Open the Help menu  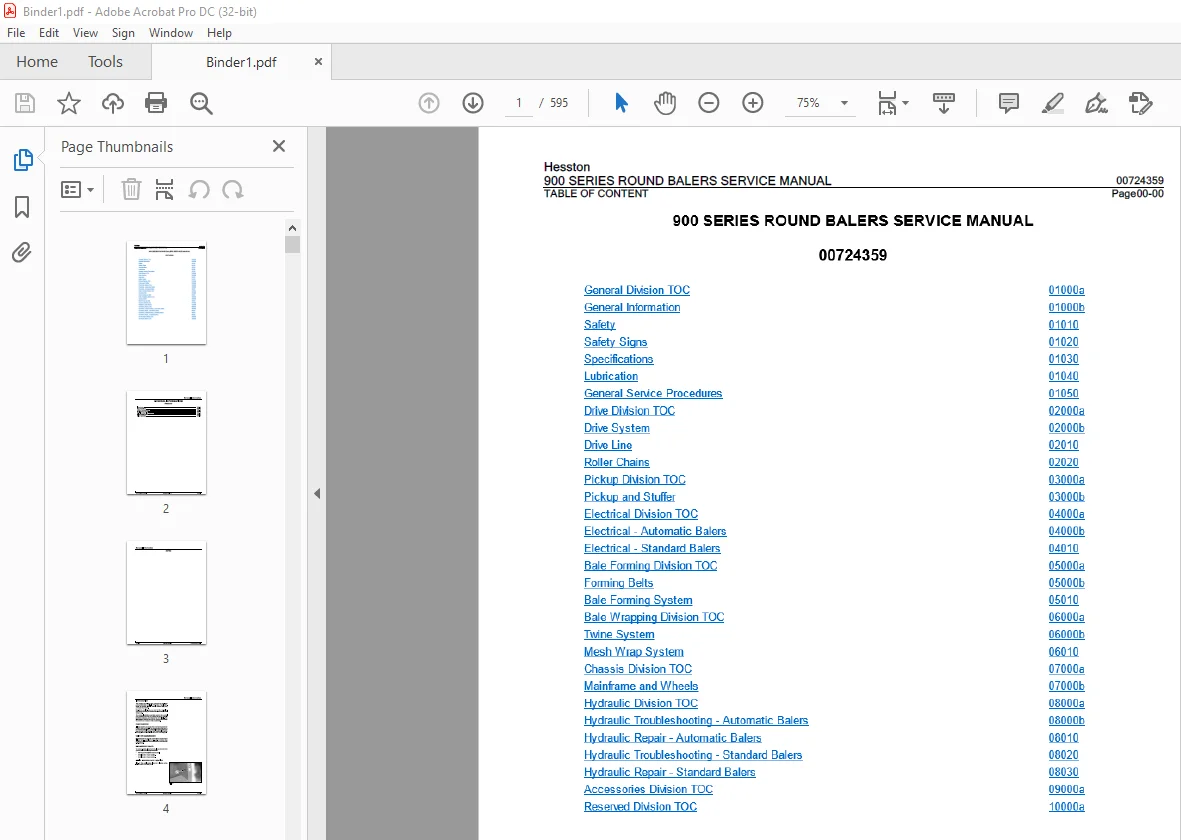(x=219, y=32)
